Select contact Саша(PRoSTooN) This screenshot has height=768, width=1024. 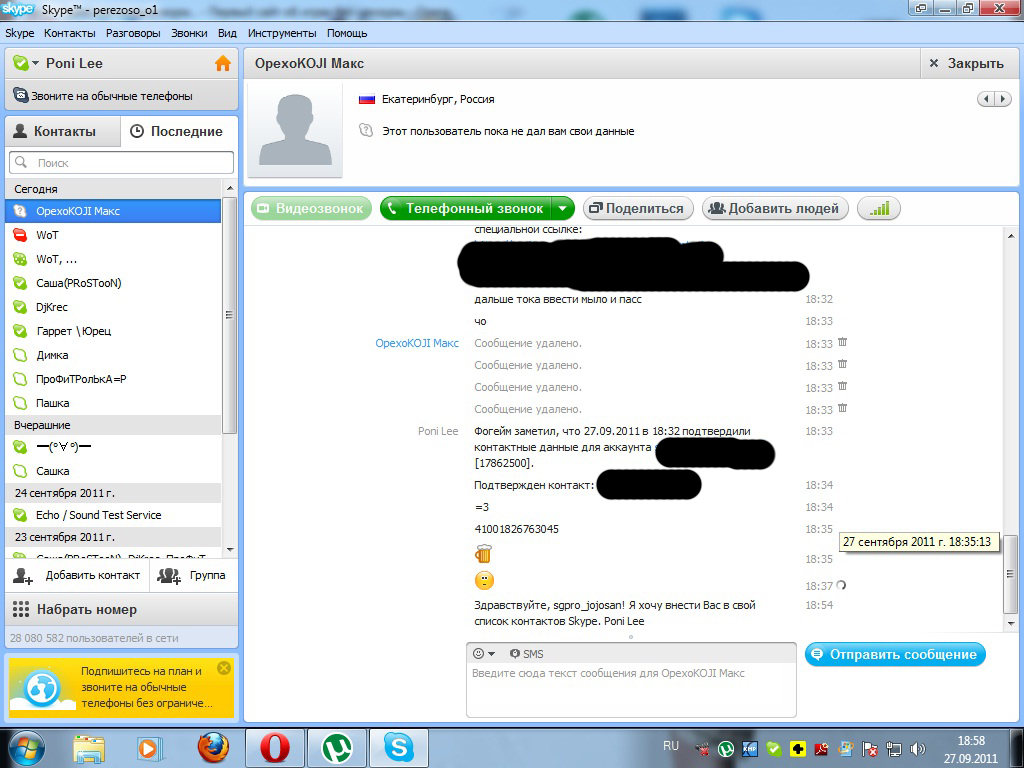[113, 283]
